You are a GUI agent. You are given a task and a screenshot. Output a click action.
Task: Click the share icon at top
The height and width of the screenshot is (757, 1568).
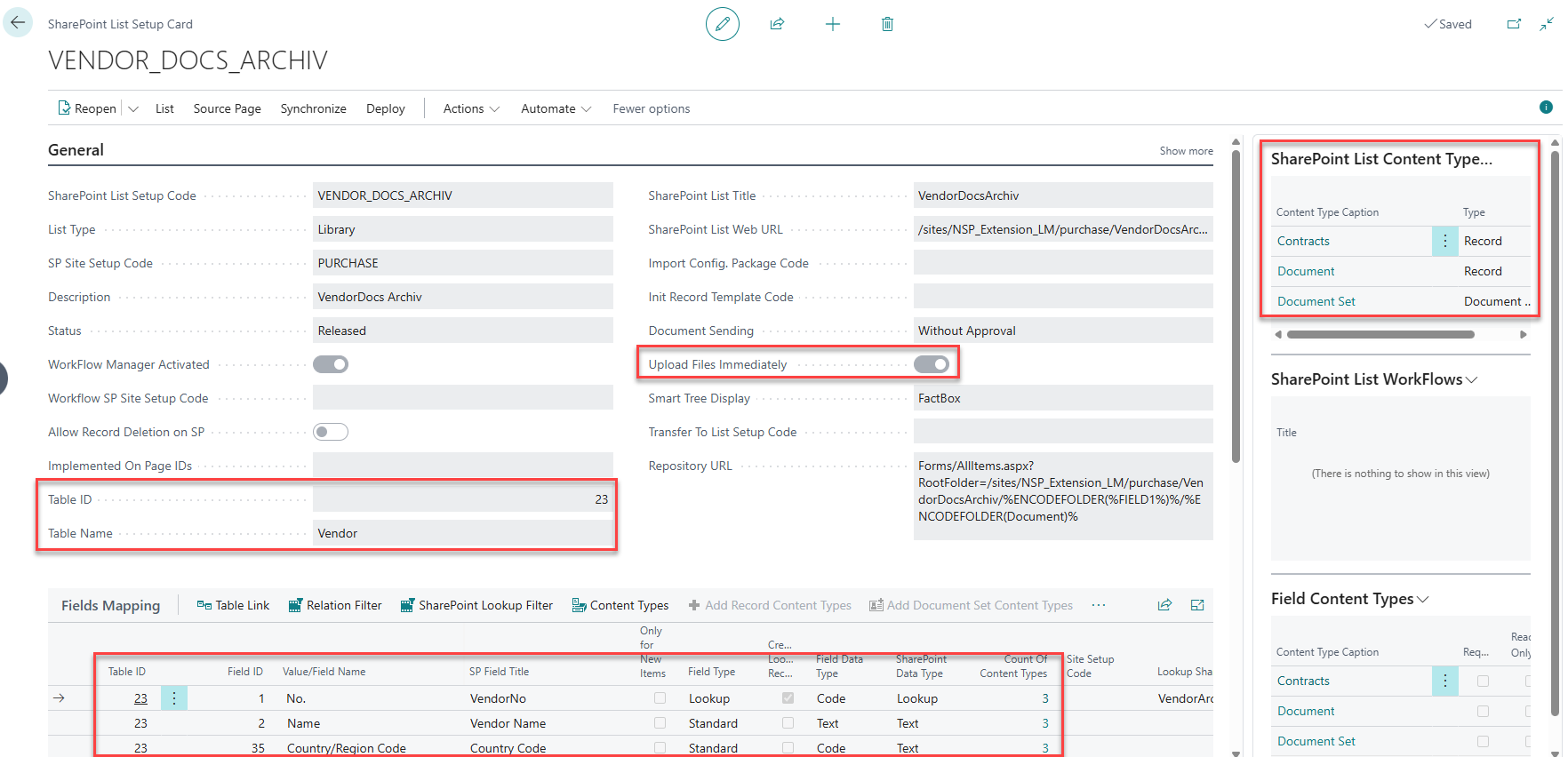click(x=777, y=24)
